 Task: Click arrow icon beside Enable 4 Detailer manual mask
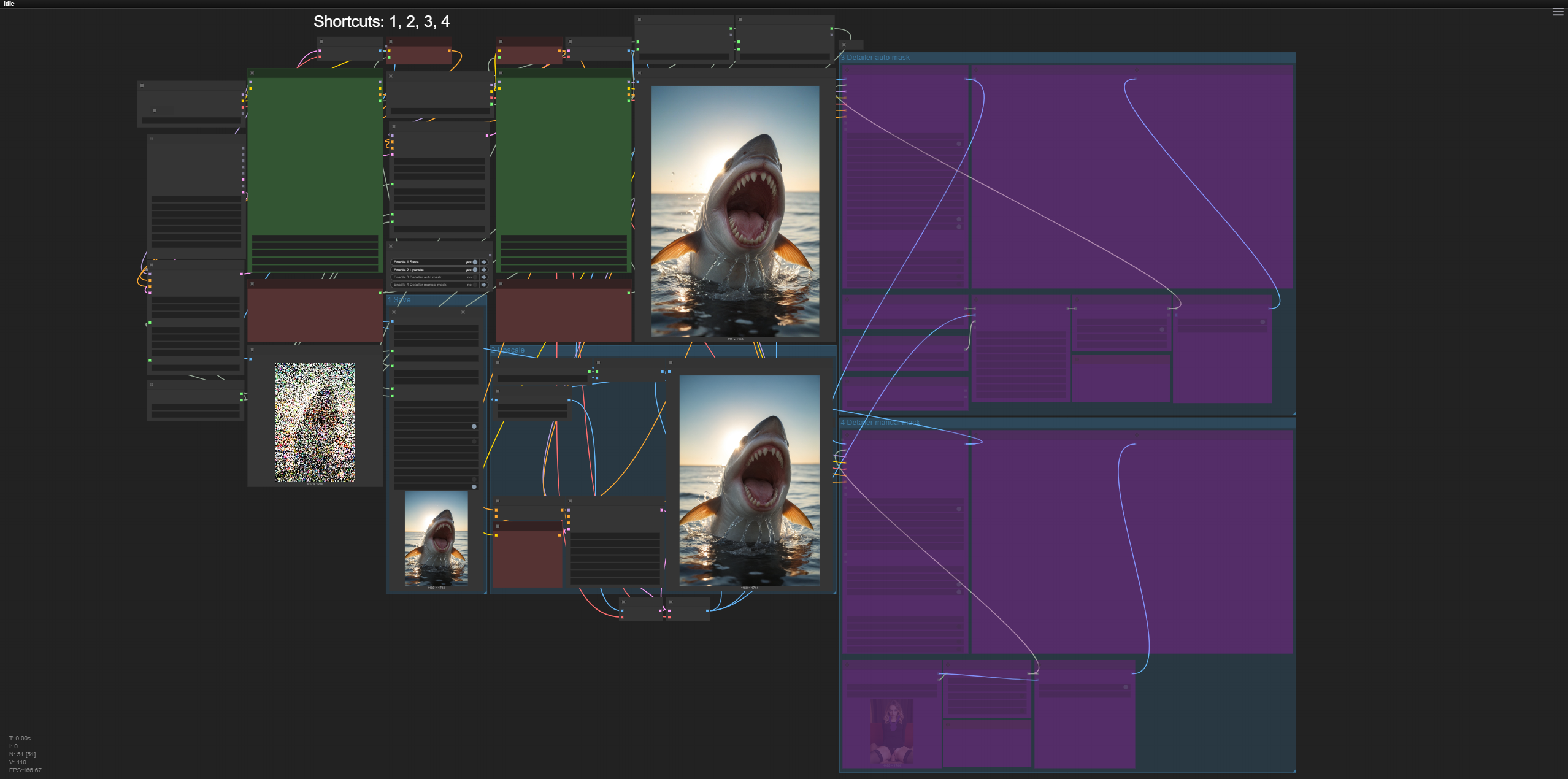click(x=484, y=285)
